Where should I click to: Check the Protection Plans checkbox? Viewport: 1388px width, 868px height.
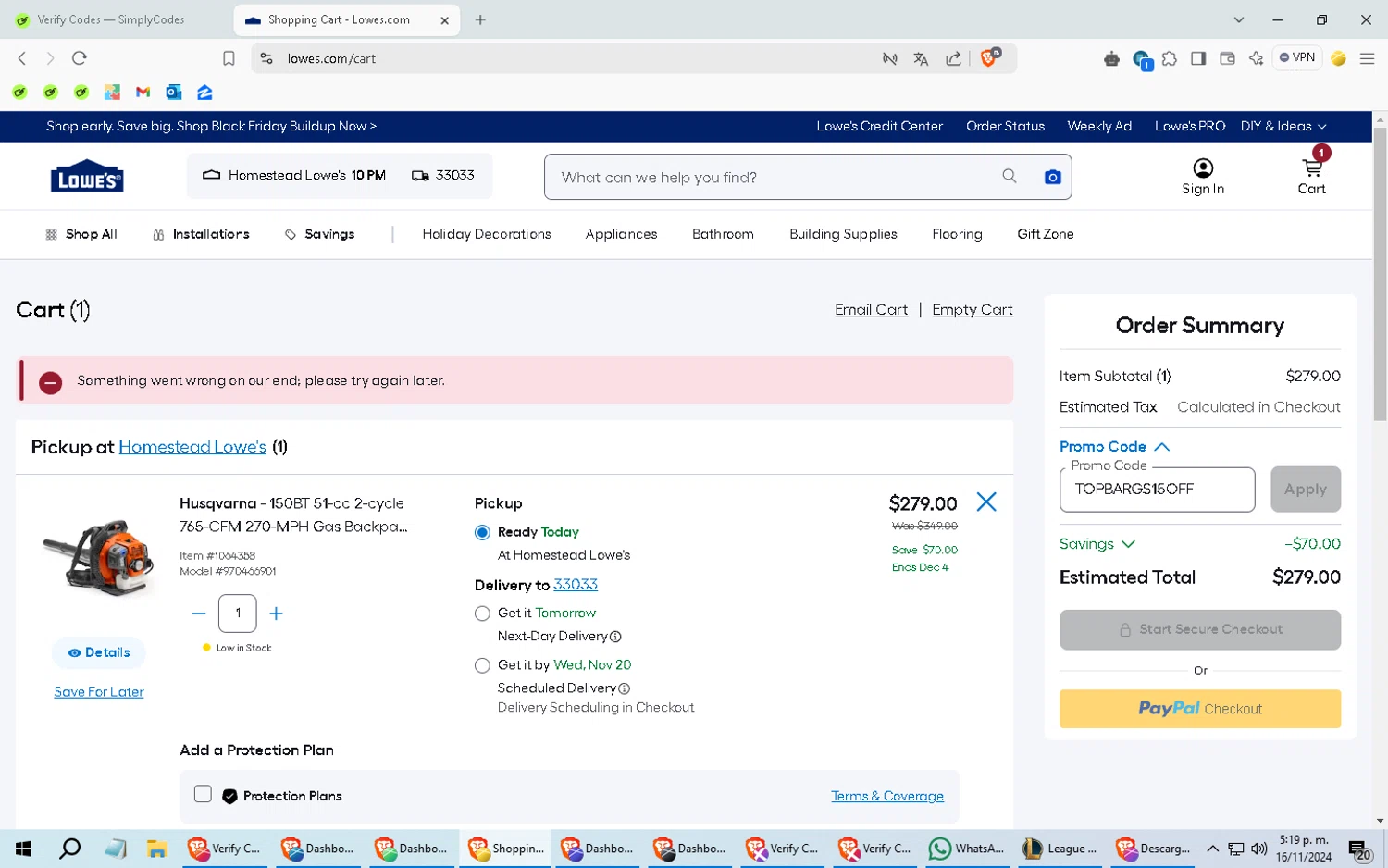(x=203, y=794)
